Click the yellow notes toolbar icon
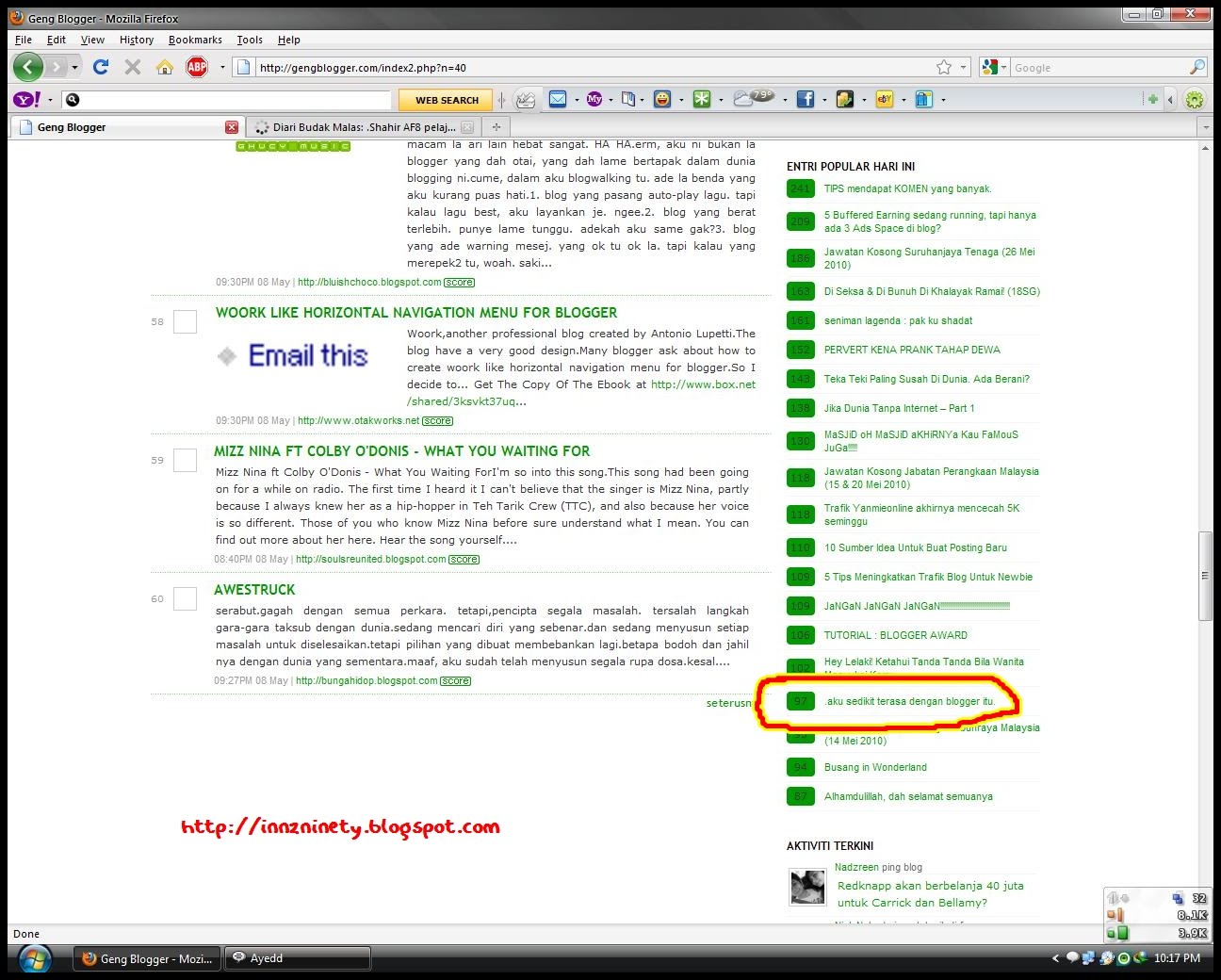 [x=845, y=99]
